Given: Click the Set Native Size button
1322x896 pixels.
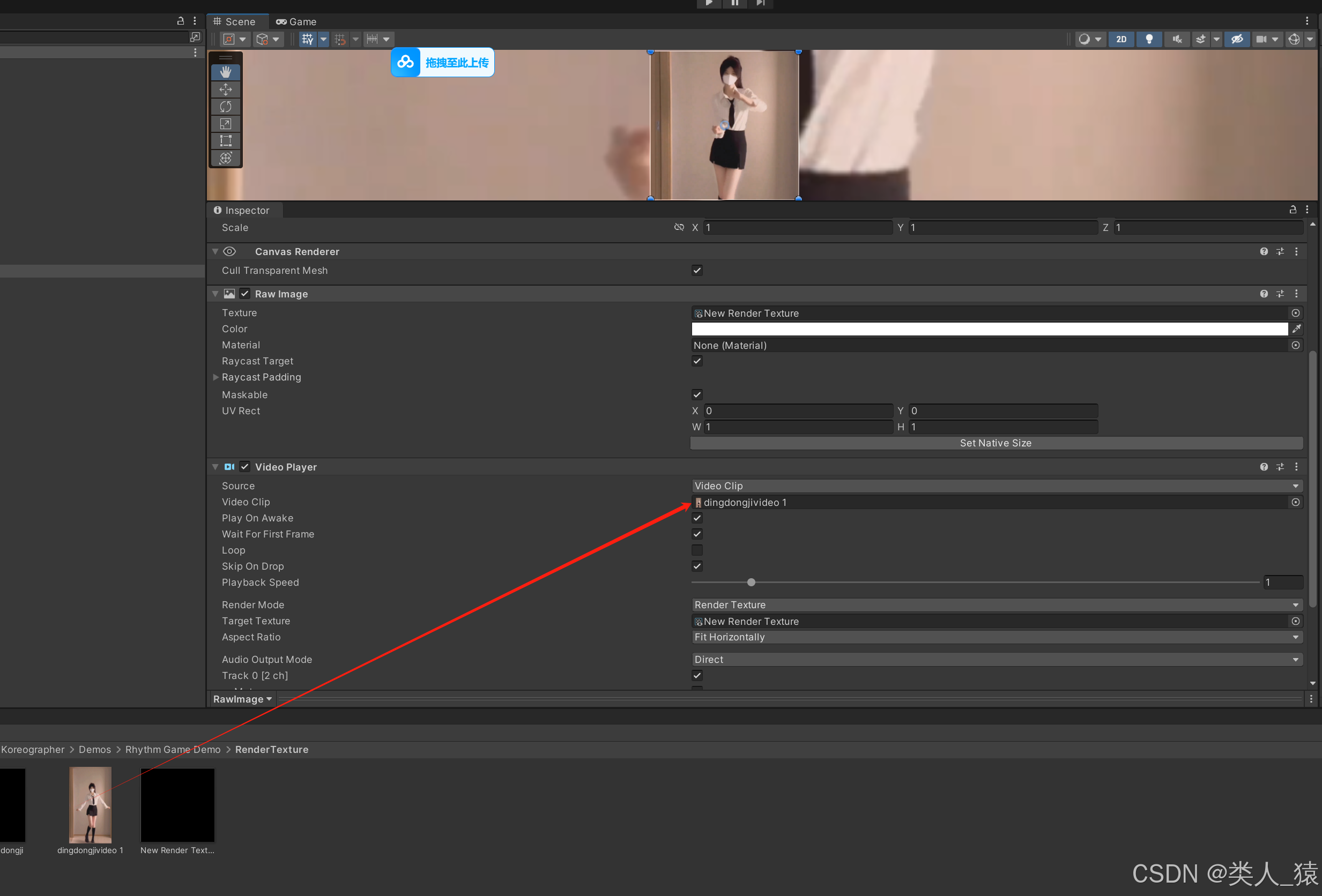Looking at the screenshot, I should 996,443.
